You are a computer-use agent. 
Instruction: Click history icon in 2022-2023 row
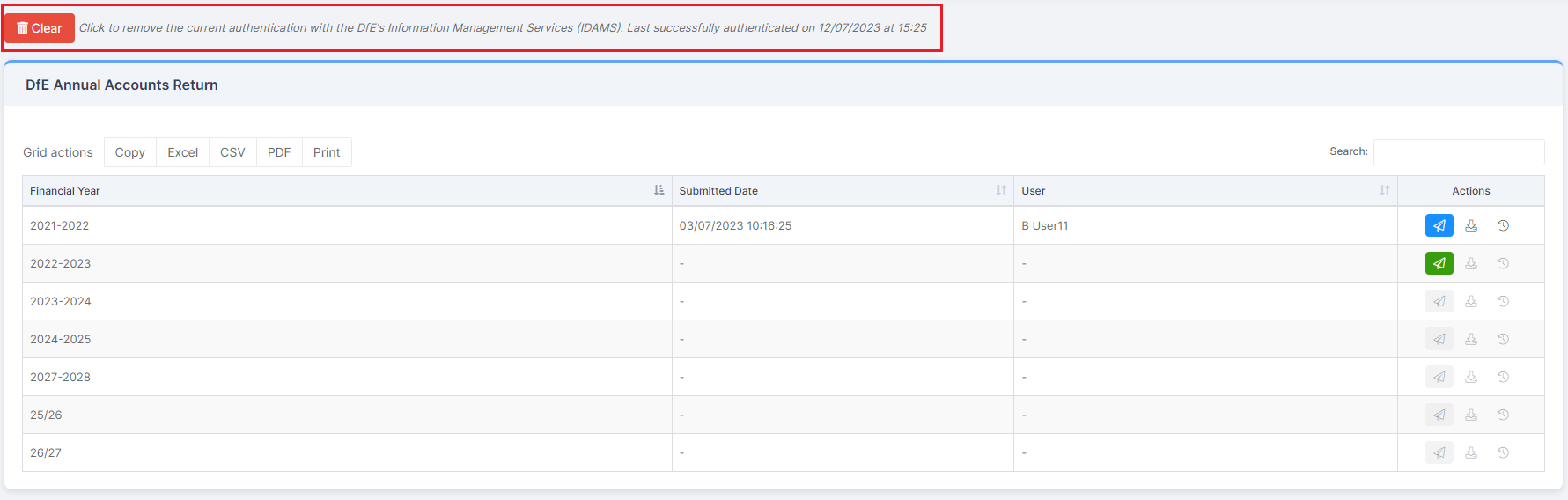(x=1503, y=263)
